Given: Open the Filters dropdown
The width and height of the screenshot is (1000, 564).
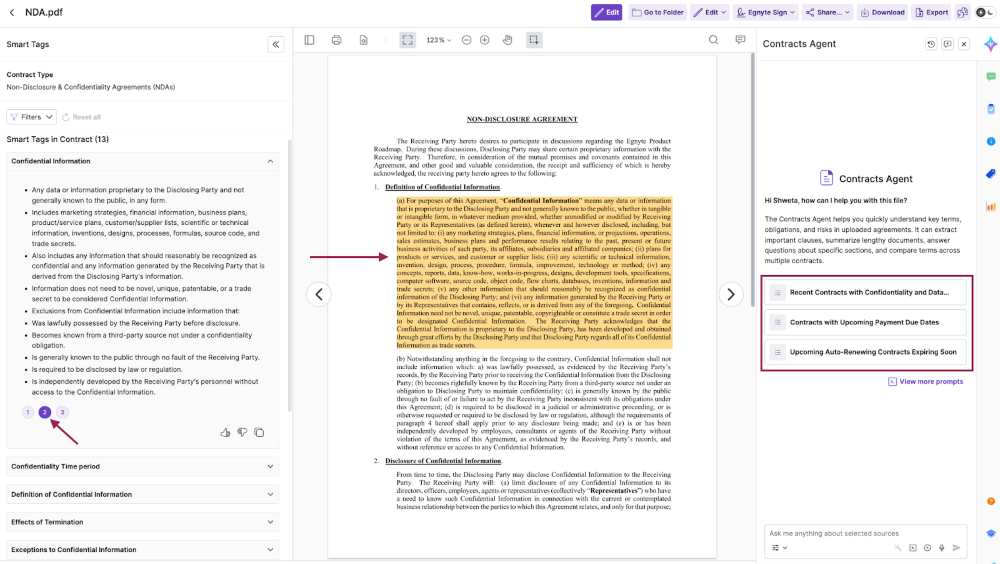Looking at the screenshot, I should [x=31, y=117].
